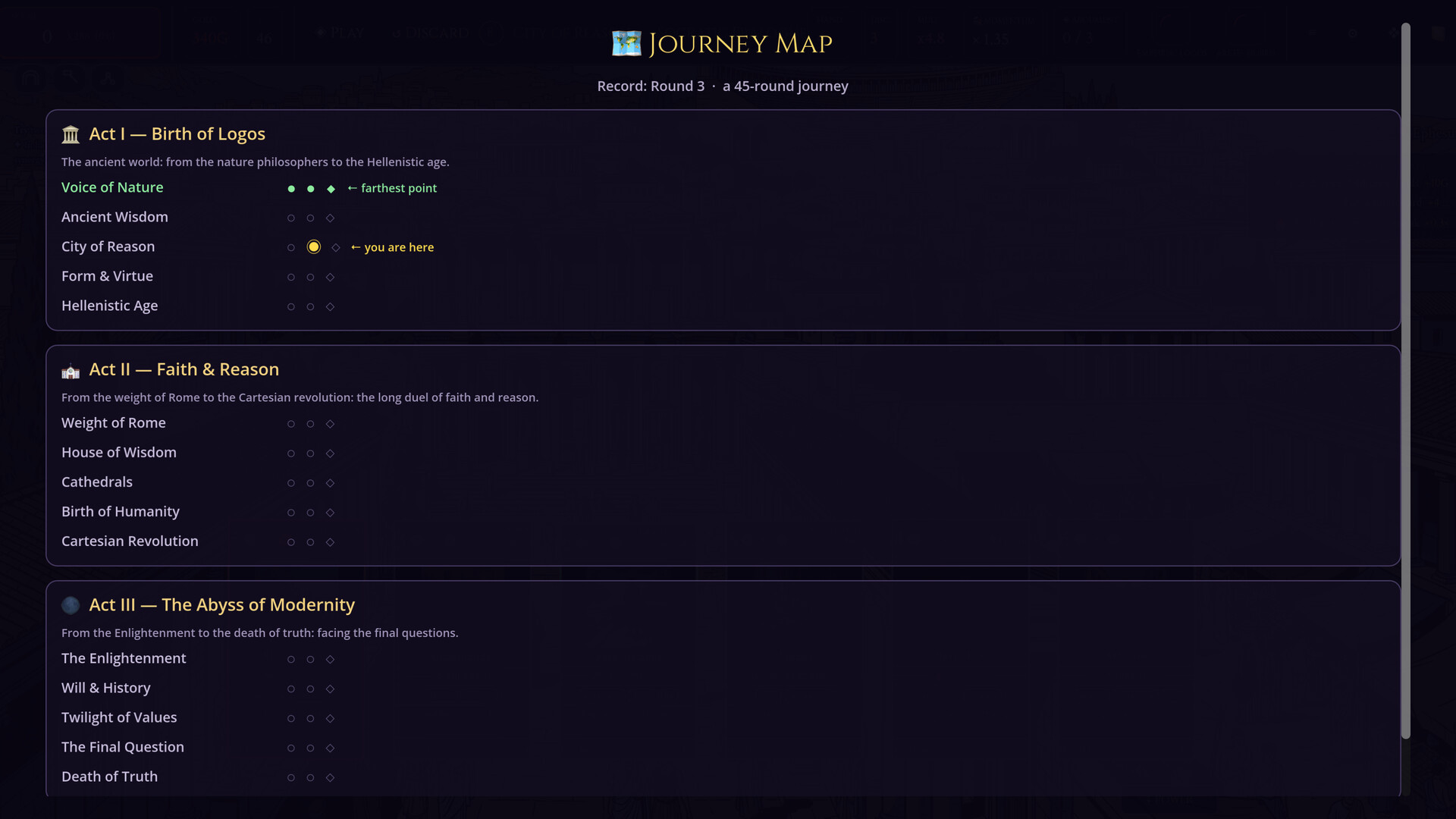Select The Final Question stage name
Viewport: 1456px width, 819px height.
(122, 747)
